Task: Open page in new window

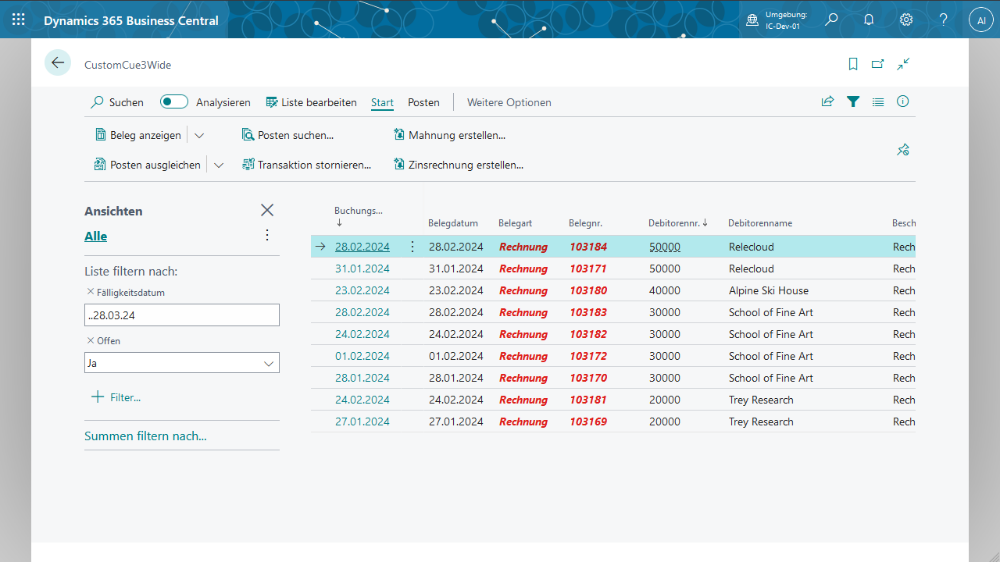Action: pos(878,64)
